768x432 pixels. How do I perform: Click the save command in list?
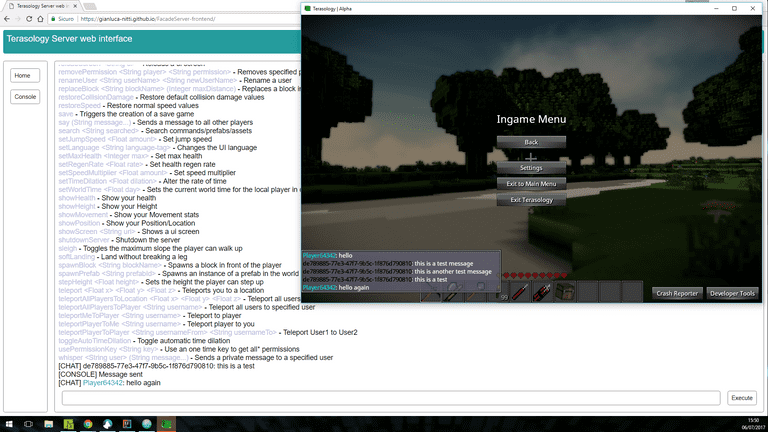[x=66, y=114]
